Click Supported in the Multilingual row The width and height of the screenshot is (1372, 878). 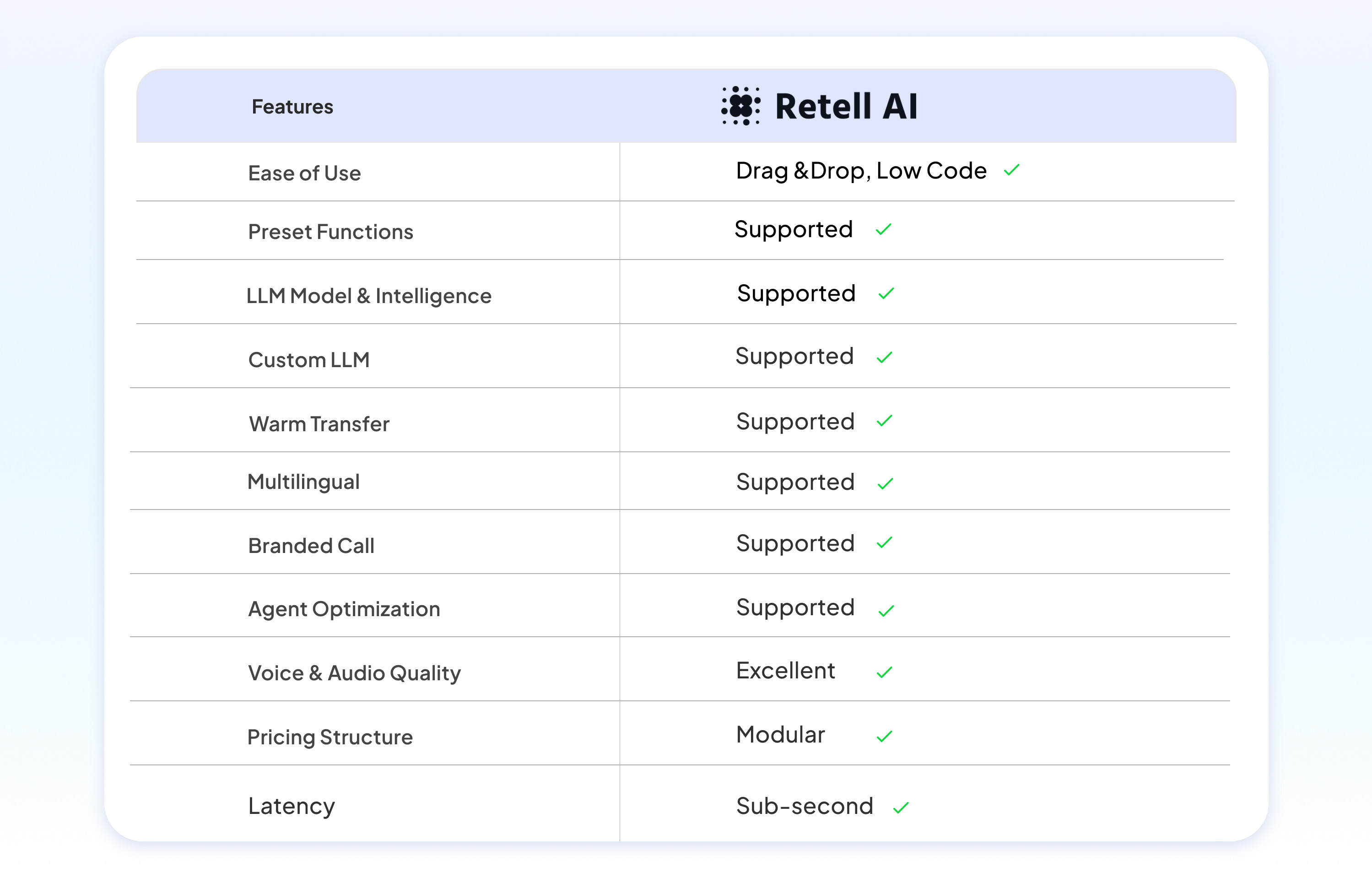(795, 483)
